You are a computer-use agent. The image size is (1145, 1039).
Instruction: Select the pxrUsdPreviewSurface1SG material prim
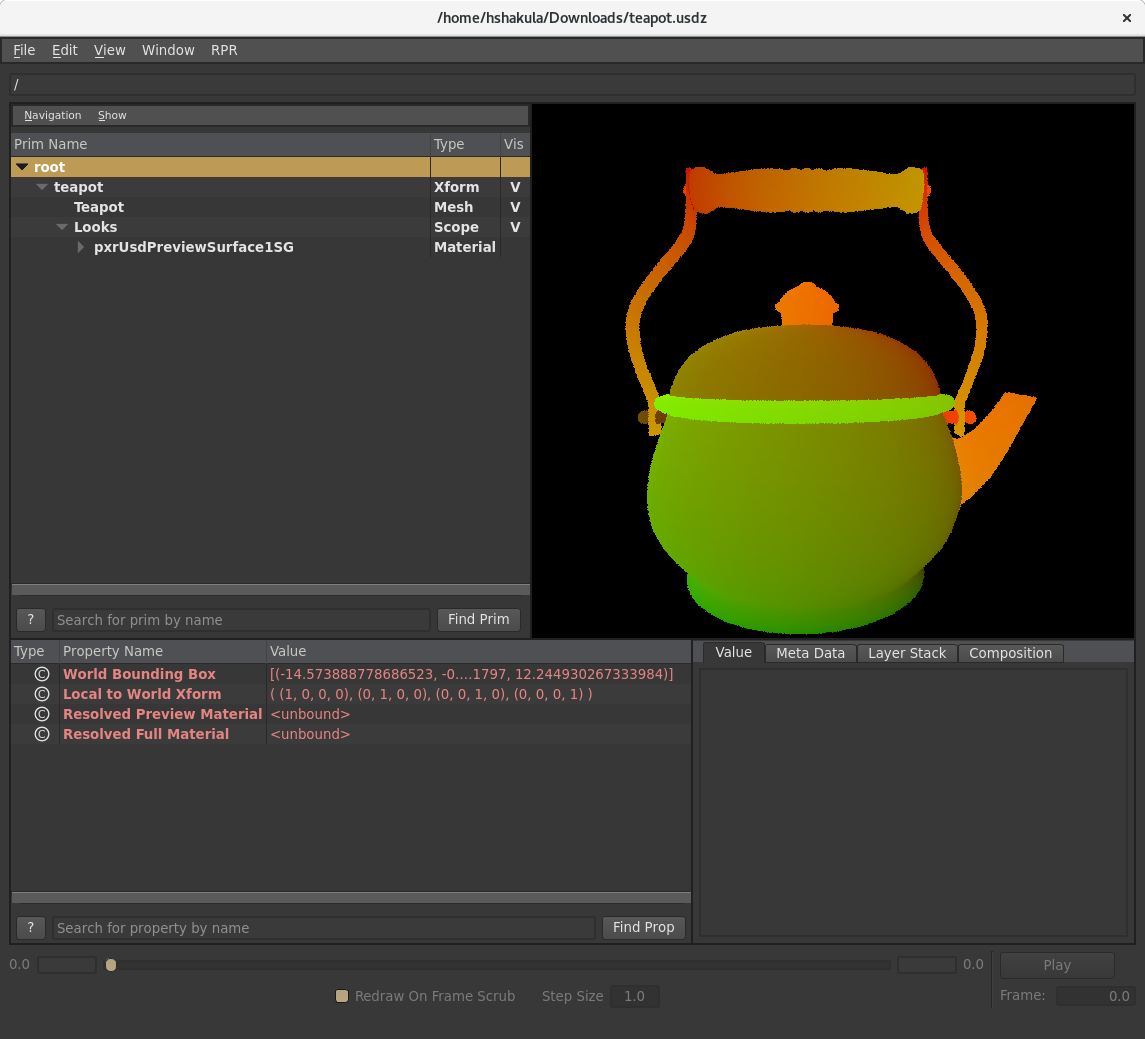point(194,248)
